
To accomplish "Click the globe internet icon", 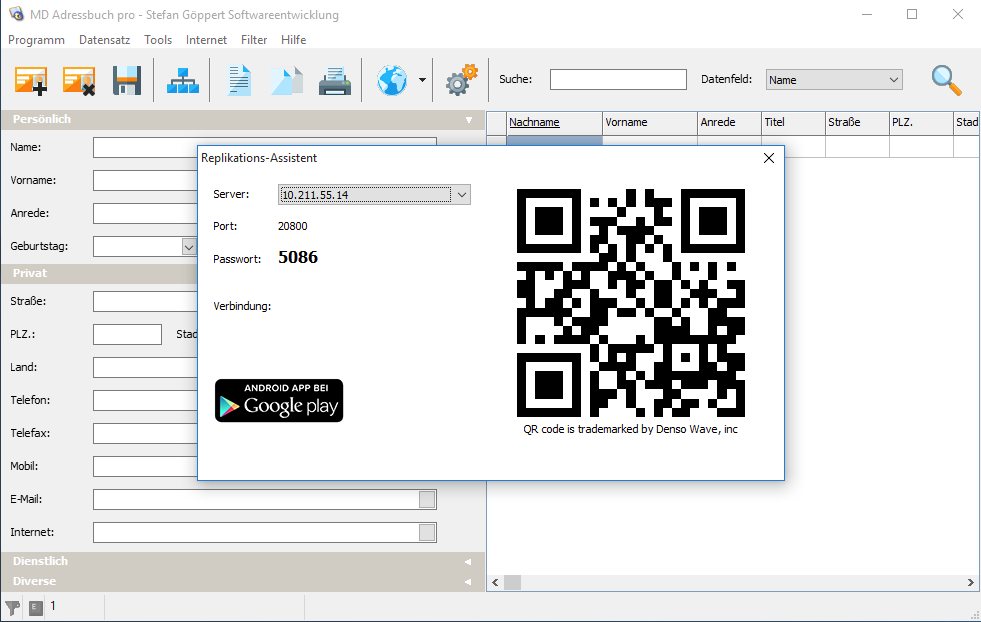I will click(x=392, y=80).
